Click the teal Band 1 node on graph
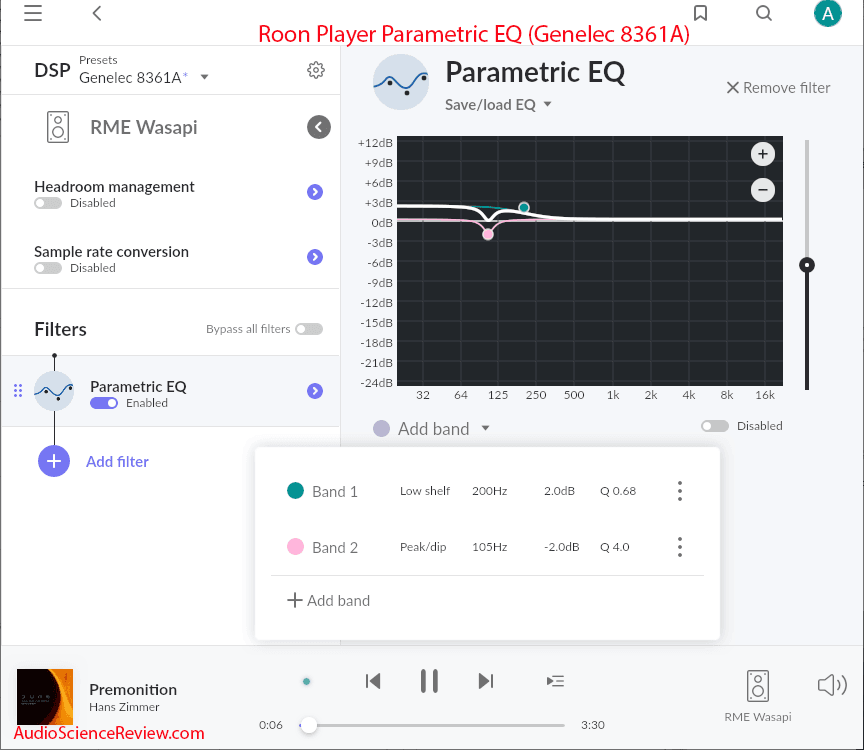The height and width of the screenshot is (750, 864). click(x=524, y=208)
